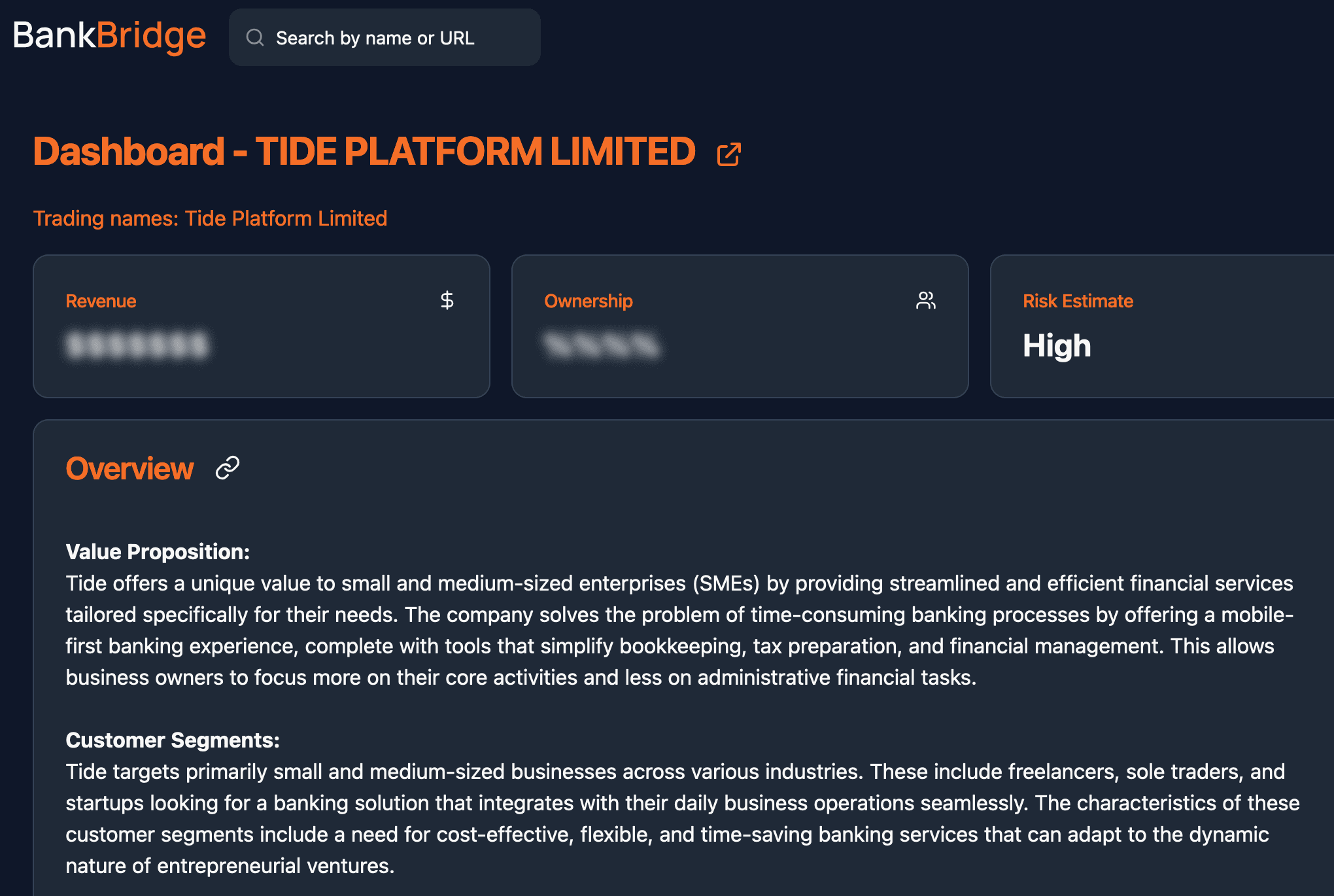The height and width of the screenshot is (896, 1334).
Task: Open the external link icon beside the dashboard title
Action: pos(728,154)
